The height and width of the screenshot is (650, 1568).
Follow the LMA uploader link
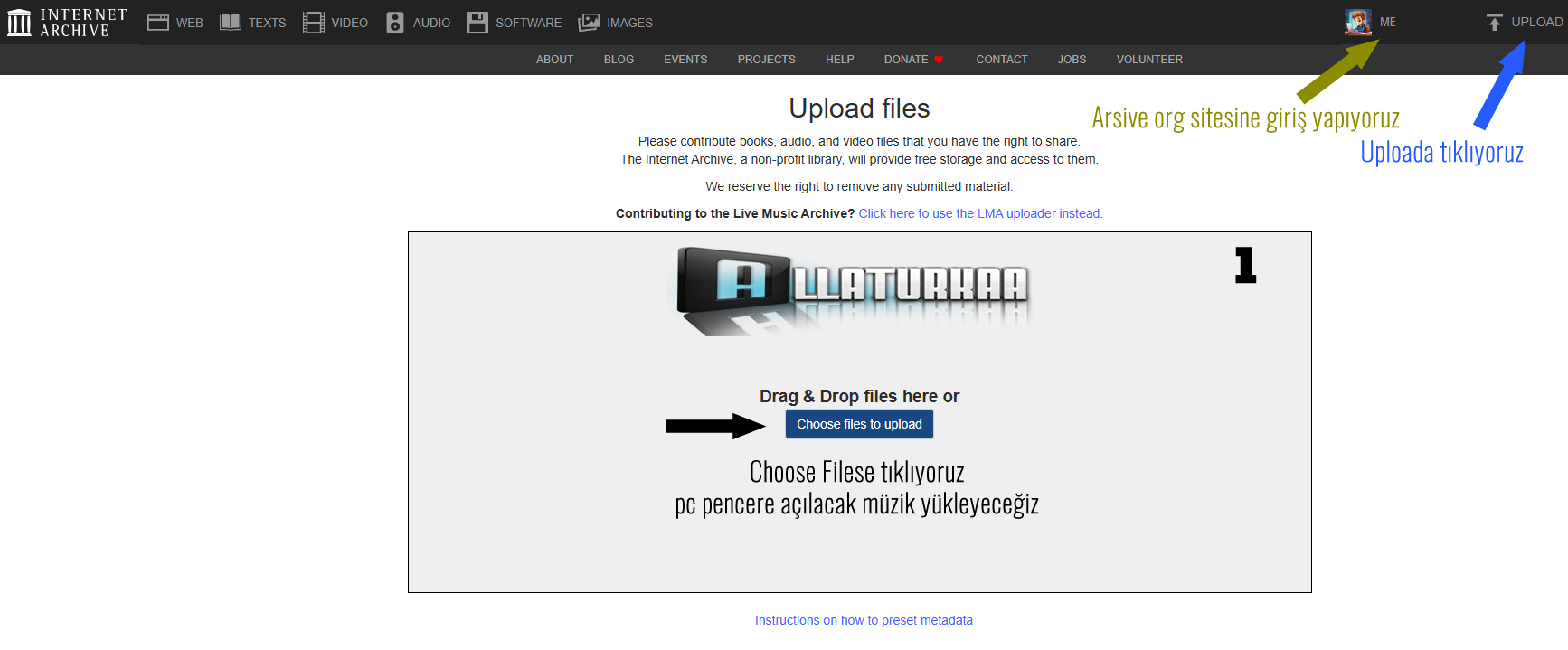point(980,213)
